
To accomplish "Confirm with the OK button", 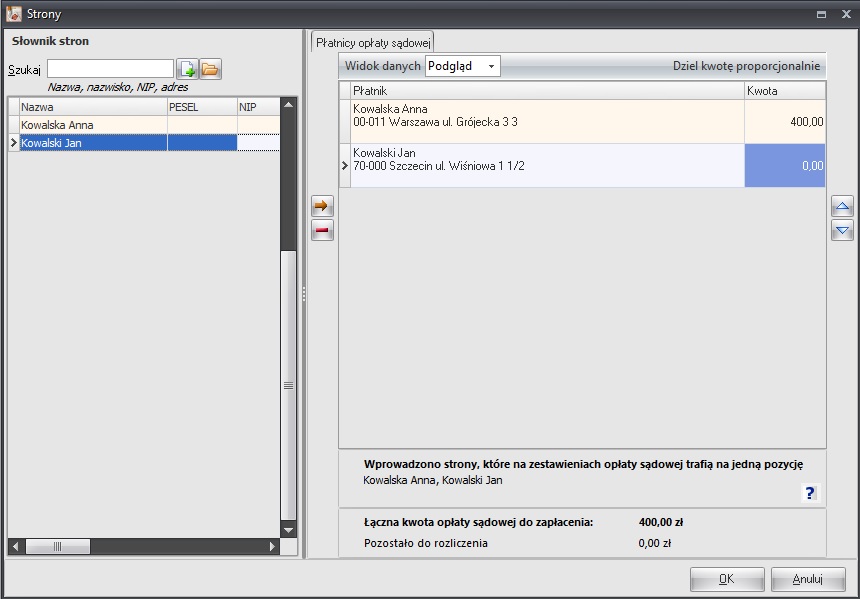I will (727, 579).
